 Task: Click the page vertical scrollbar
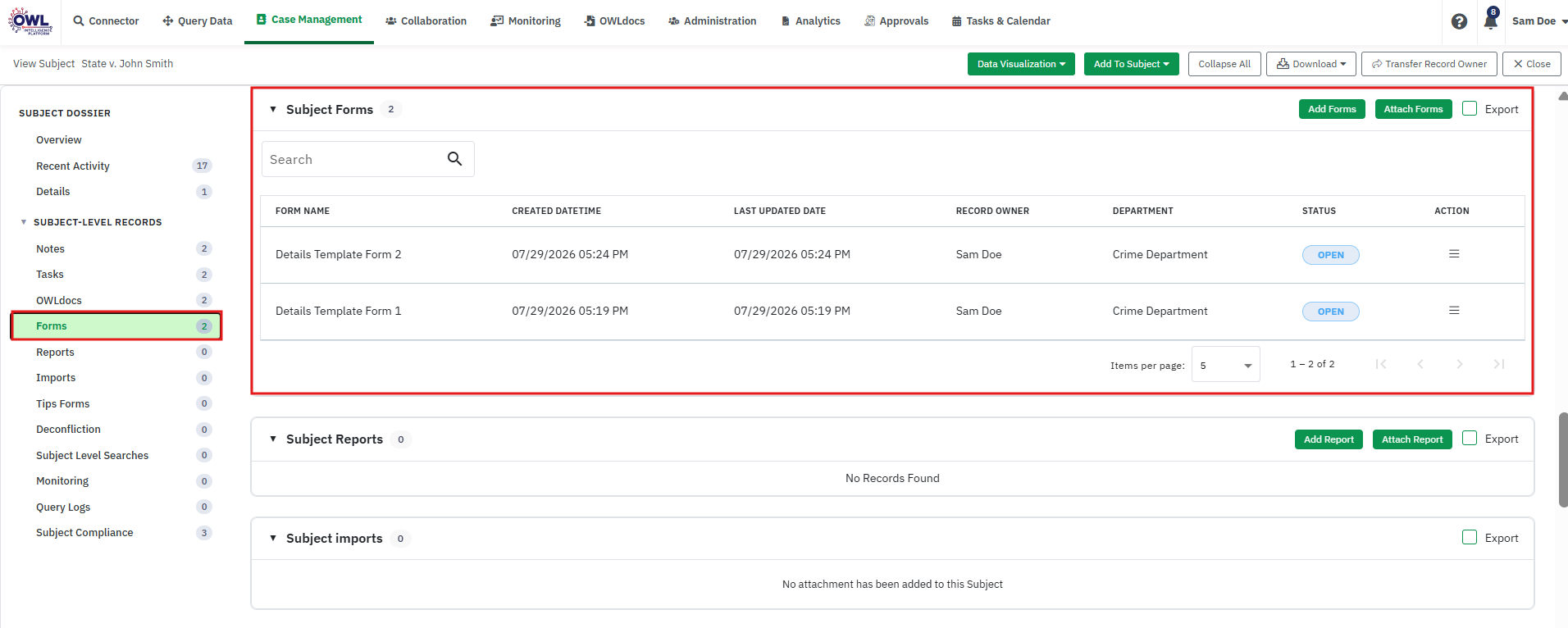[x=1563, y=459]
